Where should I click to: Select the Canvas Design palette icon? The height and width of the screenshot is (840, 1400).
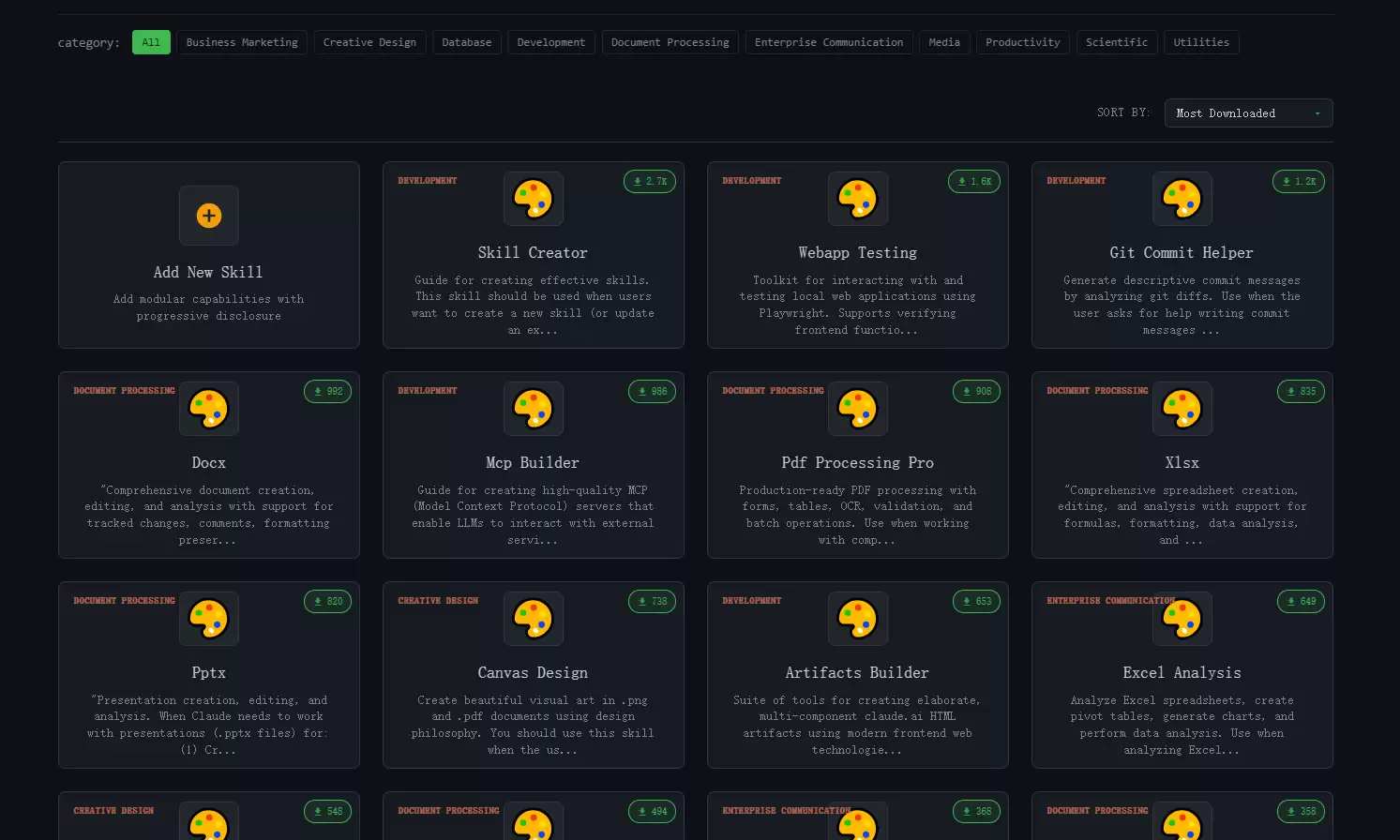tap(534, 619)
